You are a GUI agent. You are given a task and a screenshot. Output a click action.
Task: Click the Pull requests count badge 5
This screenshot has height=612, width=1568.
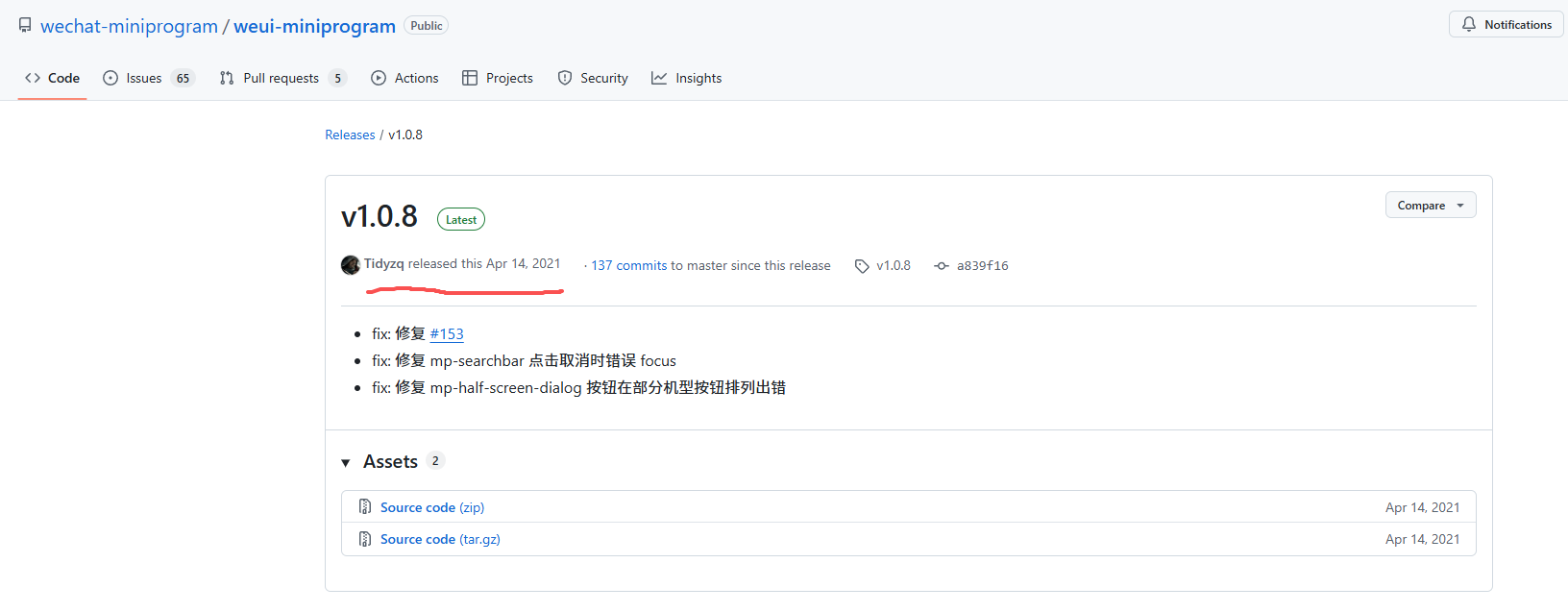[337, 78]
